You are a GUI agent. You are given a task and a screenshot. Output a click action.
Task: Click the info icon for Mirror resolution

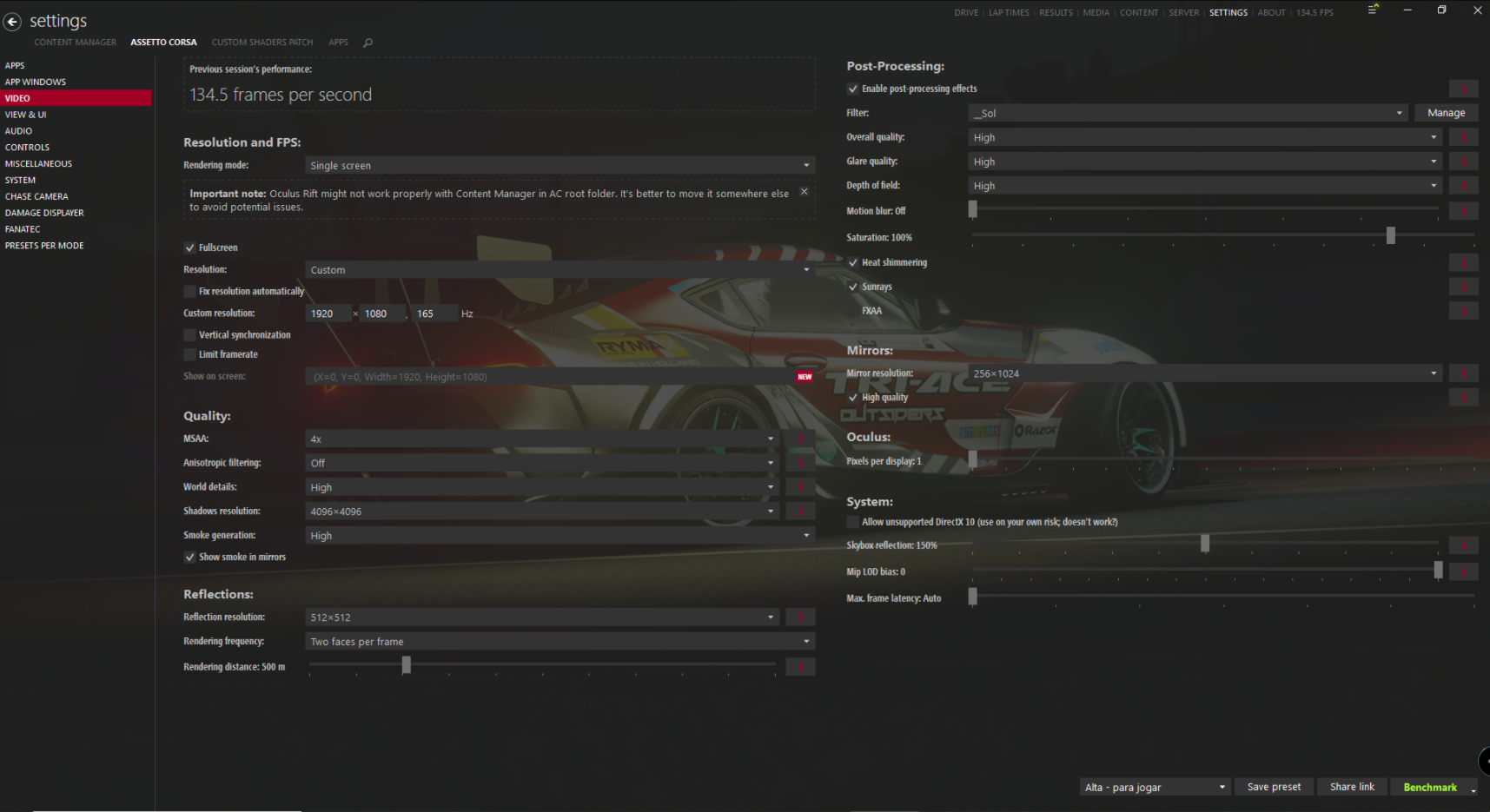click(1463, 373)
